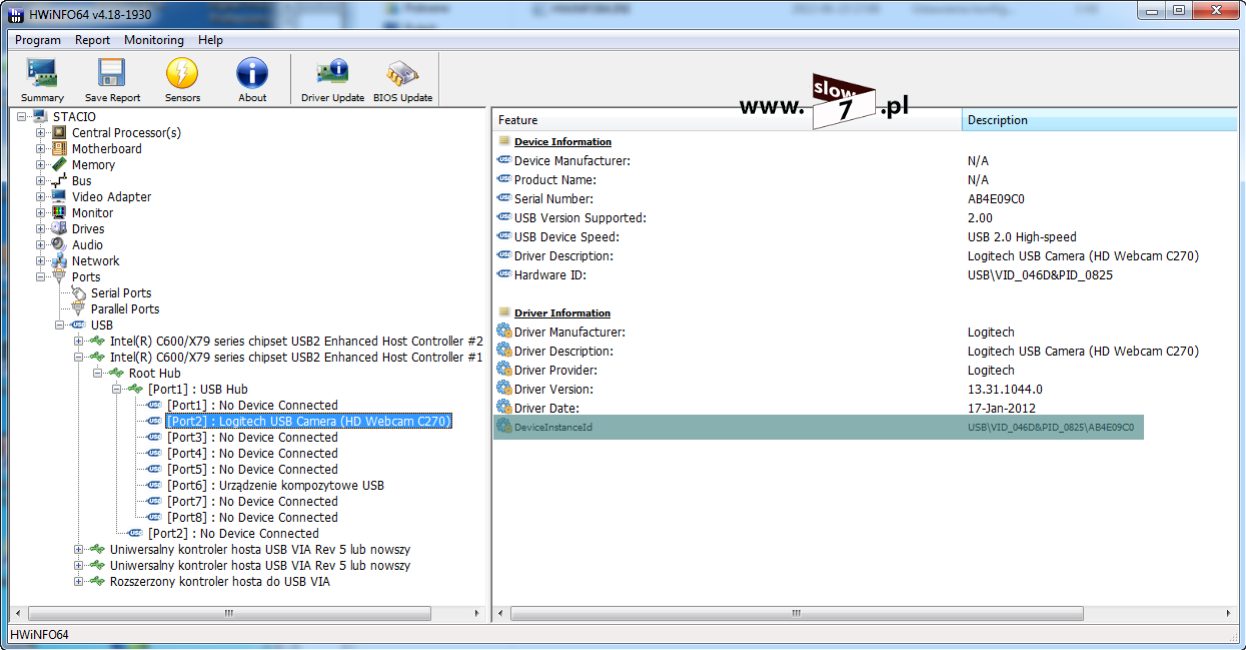1246x650 pixels.
Task: Open the Sensors lightning icon
Action: coord(182,80)
